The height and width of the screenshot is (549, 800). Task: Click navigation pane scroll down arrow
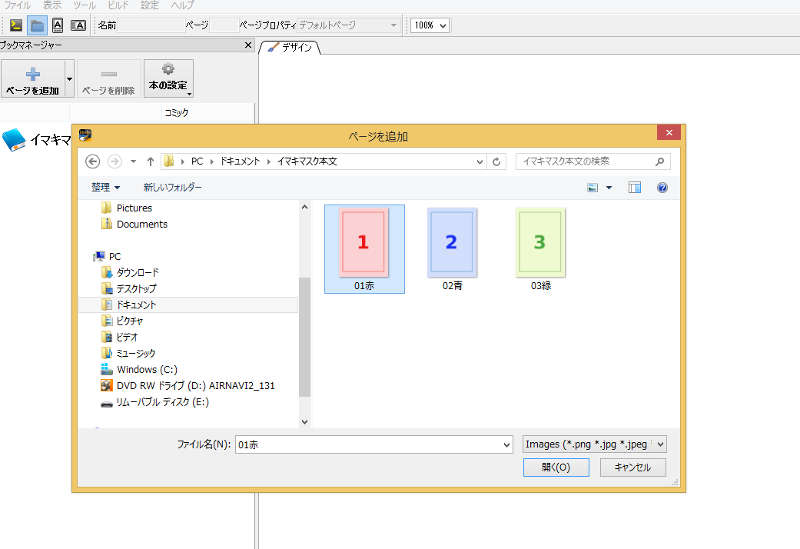305,421
